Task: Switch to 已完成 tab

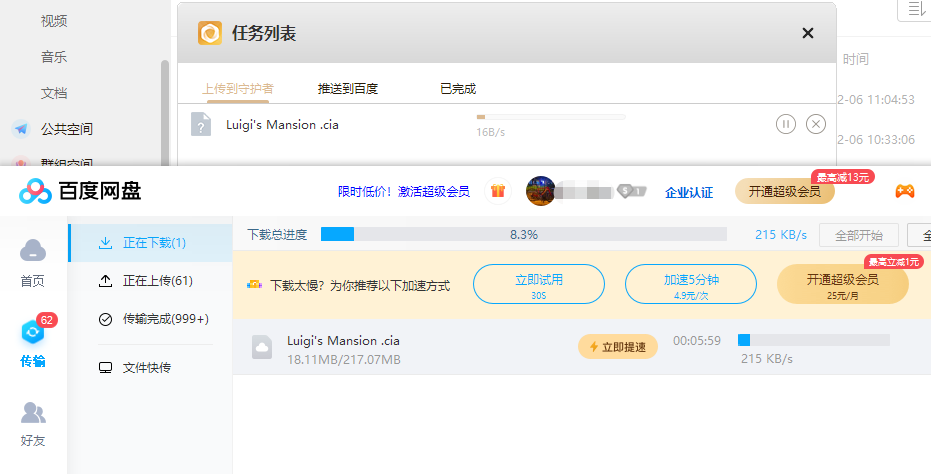Action: pos(458,89)
